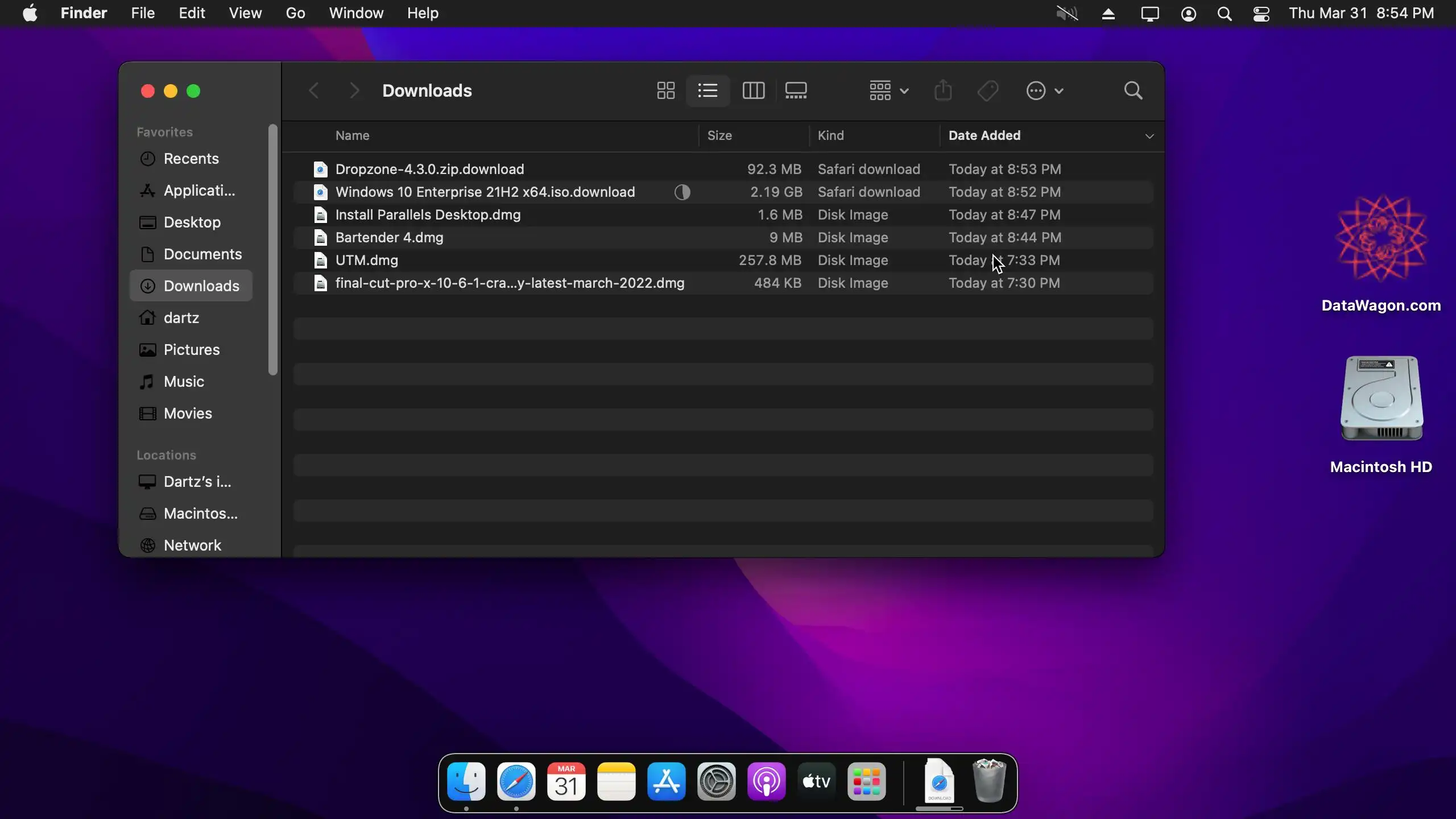The image size is (1456, 819).
Task: Open System Preferences from the Dock
Action: click(x=716, y=782)
